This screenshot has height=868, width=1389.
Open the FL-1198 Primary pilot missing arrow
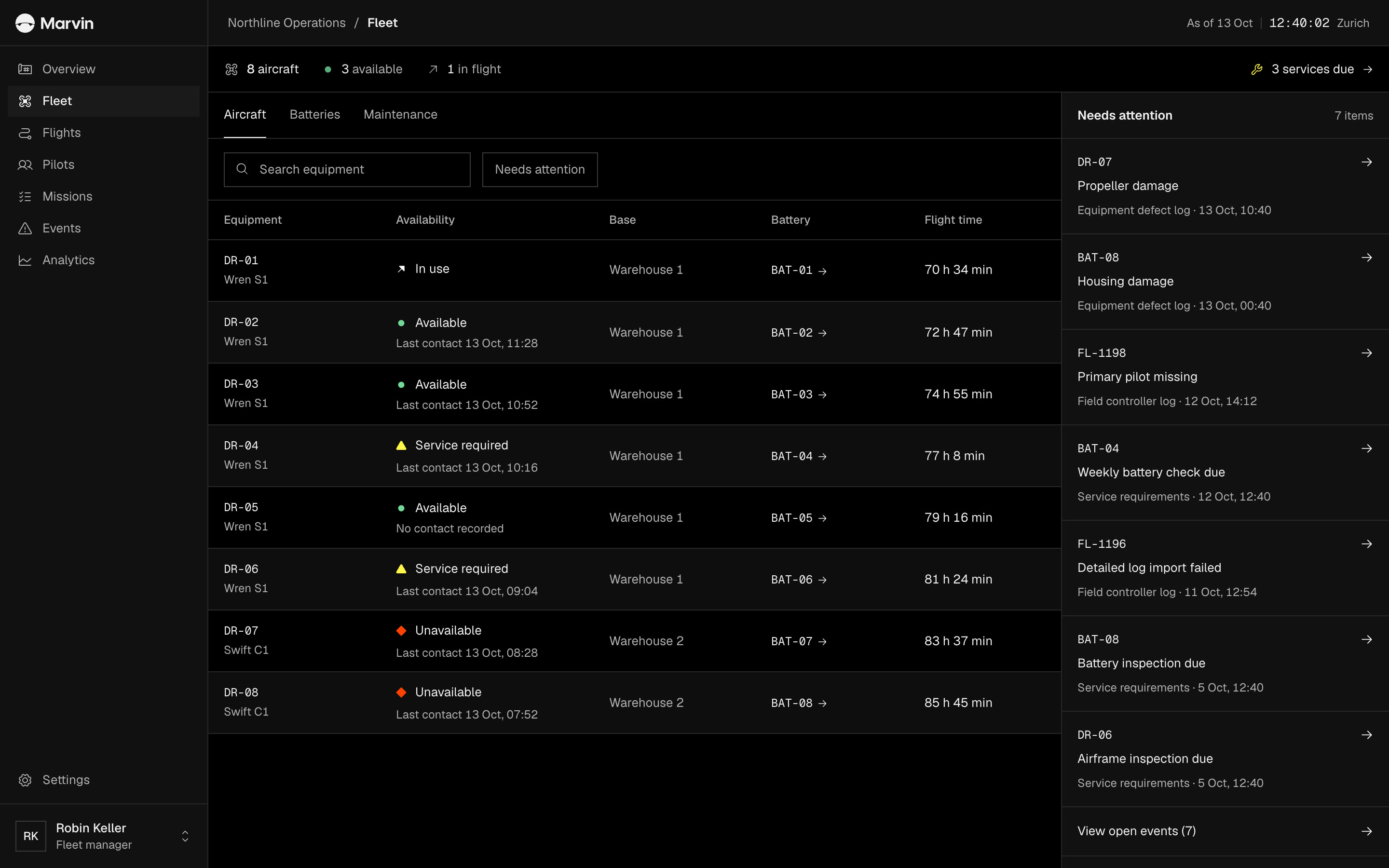click(x=1367, y=353)
